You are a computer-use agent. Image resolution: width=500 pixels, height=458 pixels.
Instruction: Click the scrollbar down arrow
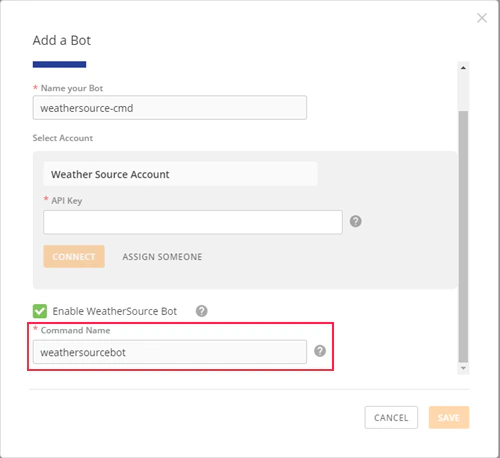pos(463,368)
